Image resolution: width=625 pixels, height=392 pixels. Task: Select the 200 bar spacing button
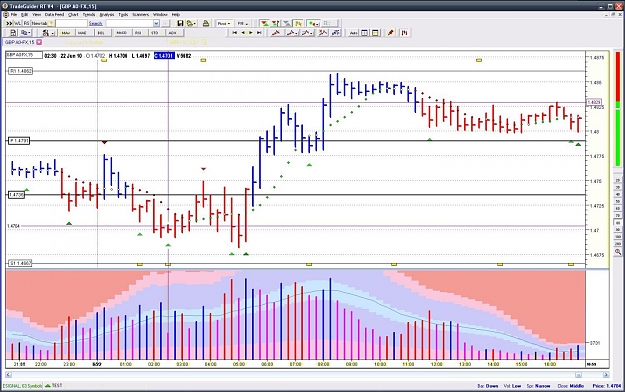[x=618, y=244]
